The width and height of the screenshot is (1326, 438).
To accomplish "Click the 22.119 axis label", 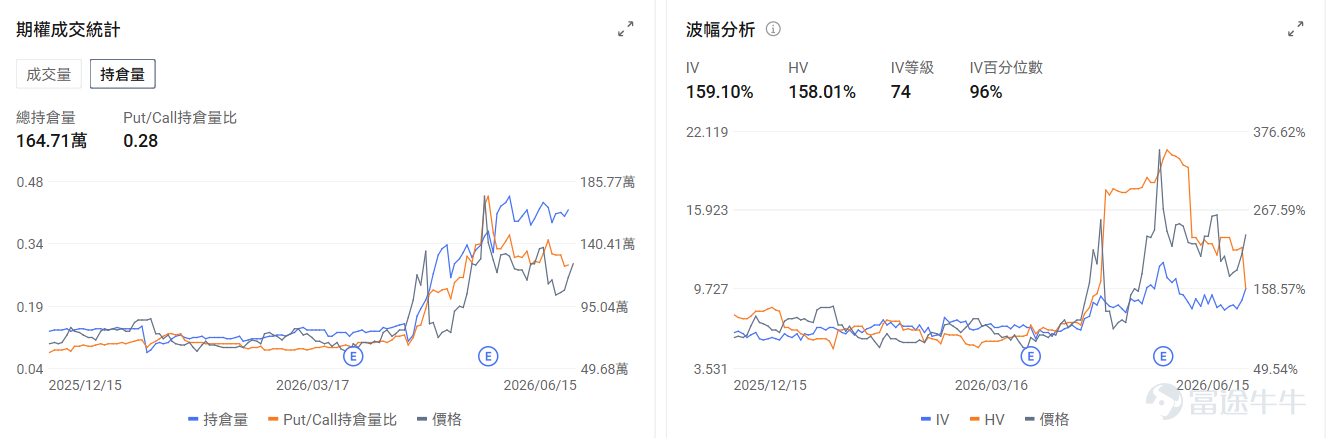I will pyautogui.click(x=705, y=132).
